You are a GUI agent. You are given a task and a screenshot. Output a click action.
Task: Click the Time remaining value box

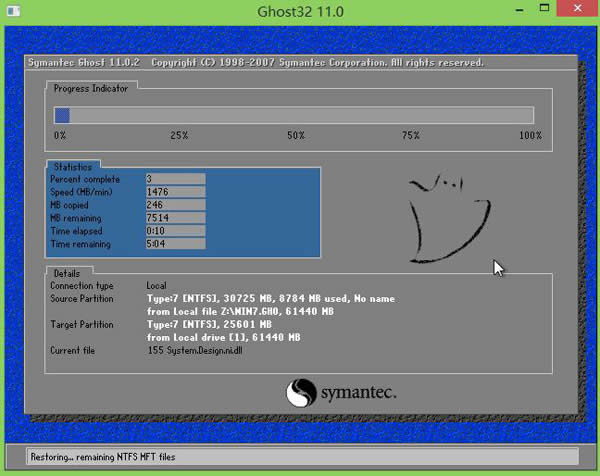[175, 243]
